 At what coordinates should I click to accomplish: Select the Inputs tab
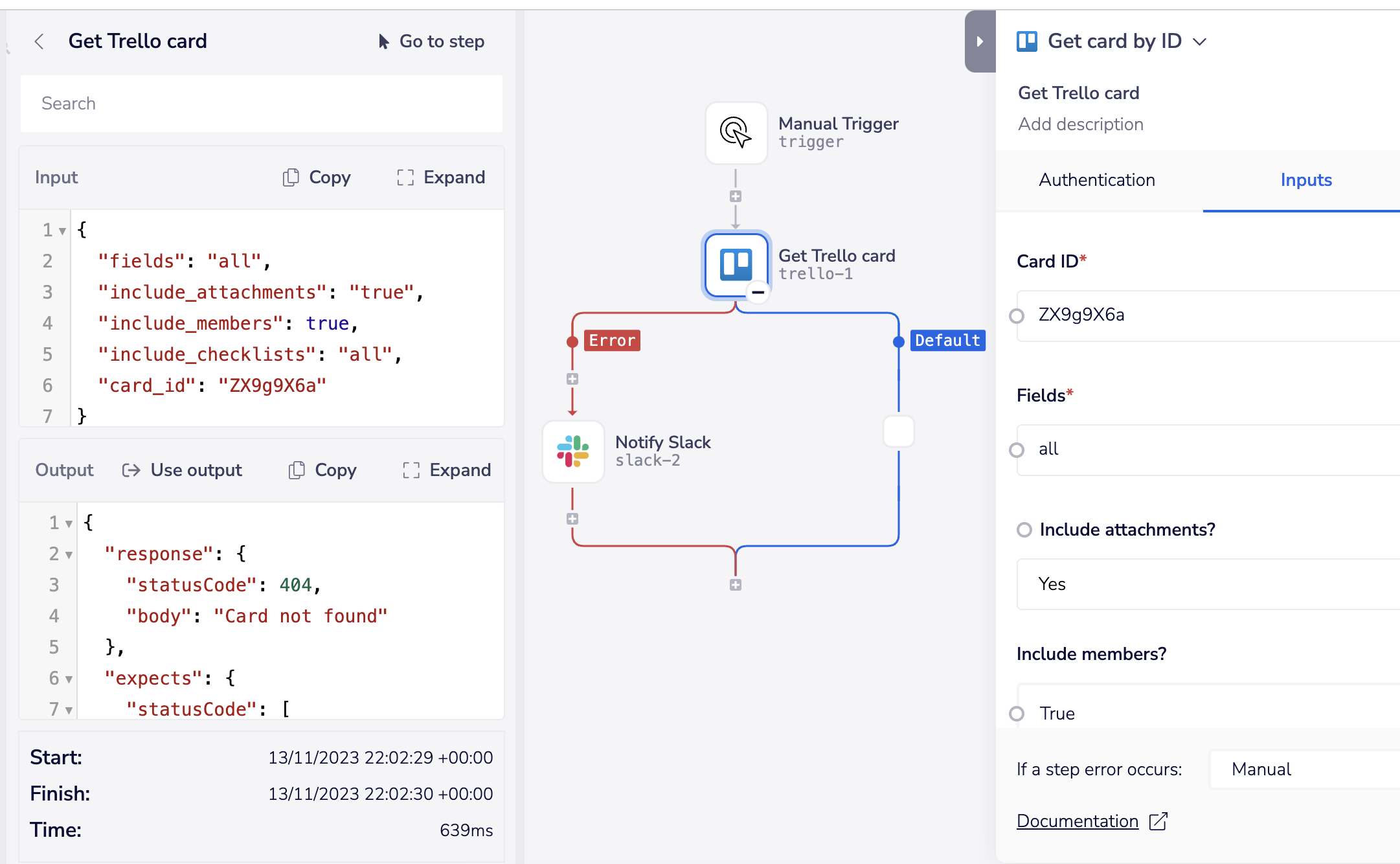click(1305, 180)
